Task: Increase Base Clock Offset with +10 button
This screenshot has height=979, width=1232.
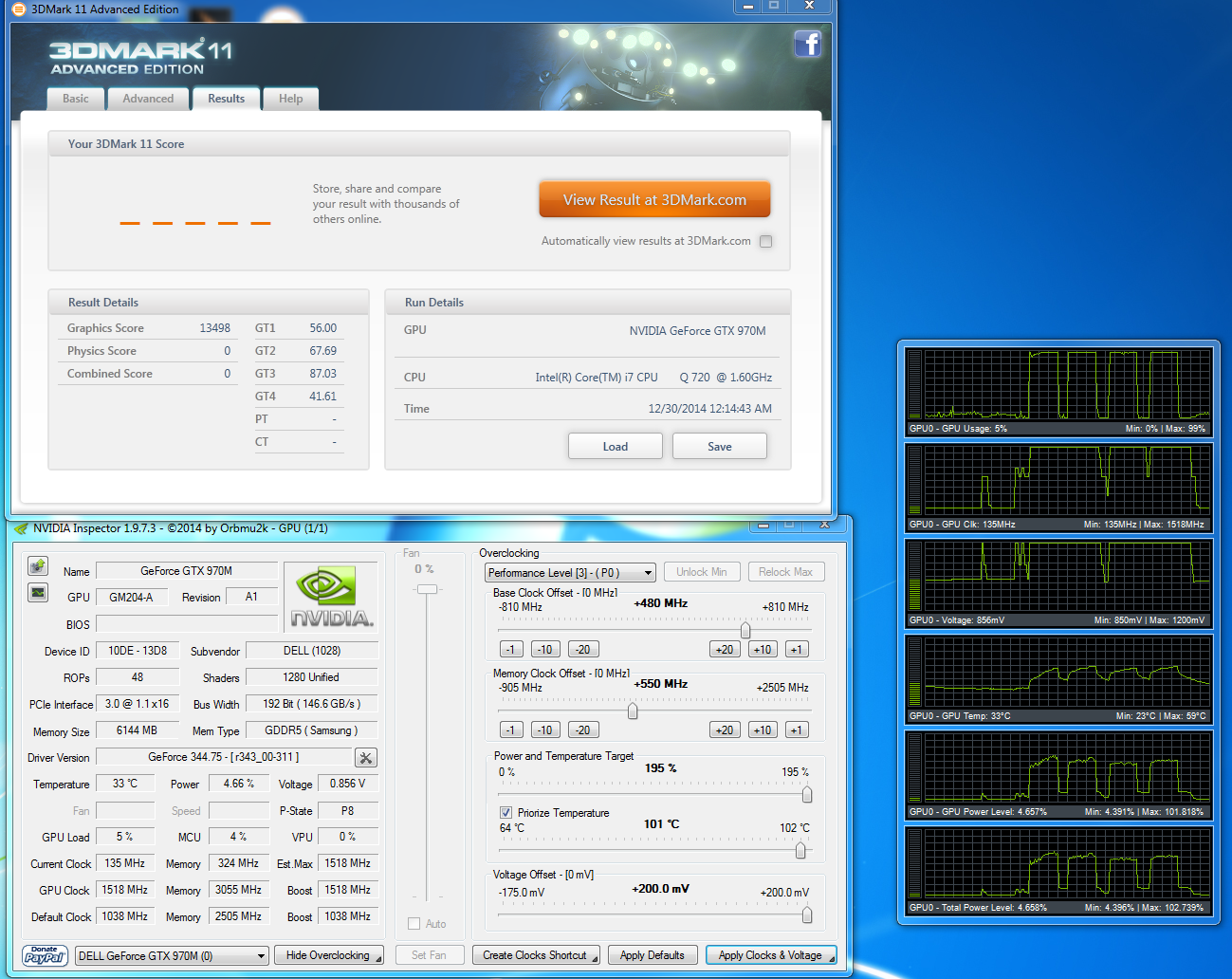Action: click(x=763, y=650)
